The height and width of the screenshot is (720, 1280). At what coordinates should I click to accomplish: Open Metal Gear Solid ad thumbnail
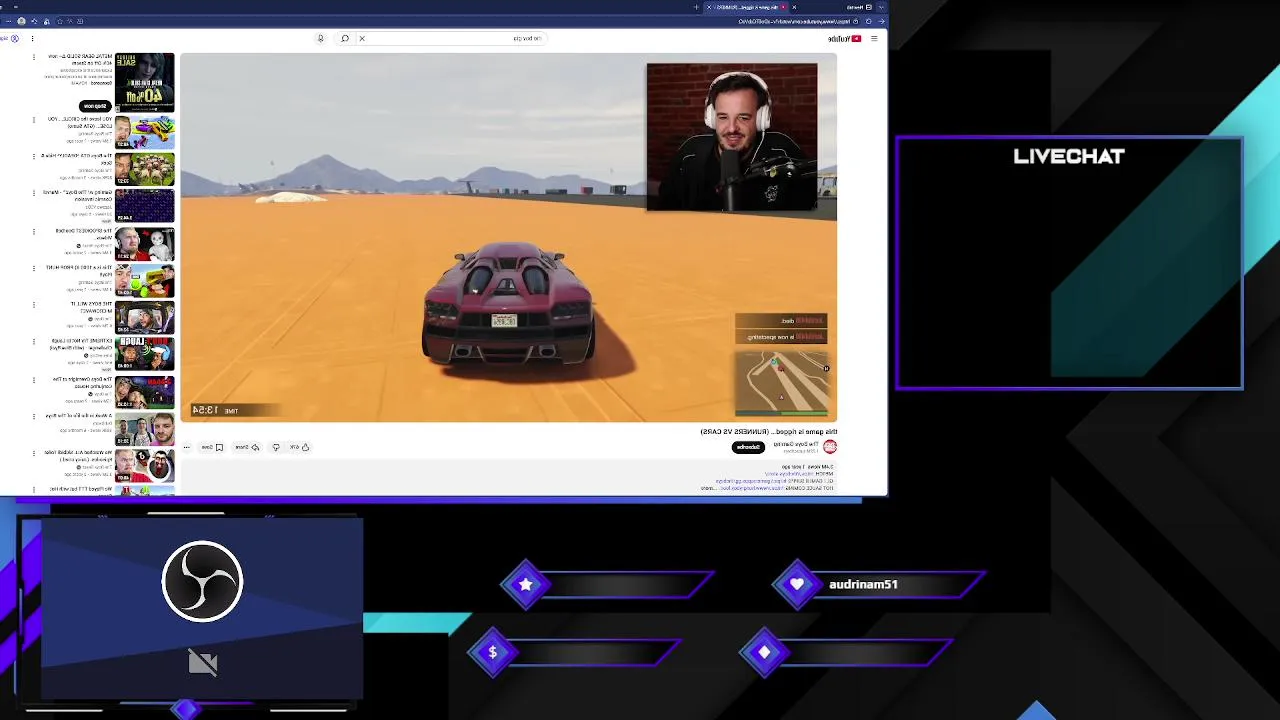pos(144,81)
